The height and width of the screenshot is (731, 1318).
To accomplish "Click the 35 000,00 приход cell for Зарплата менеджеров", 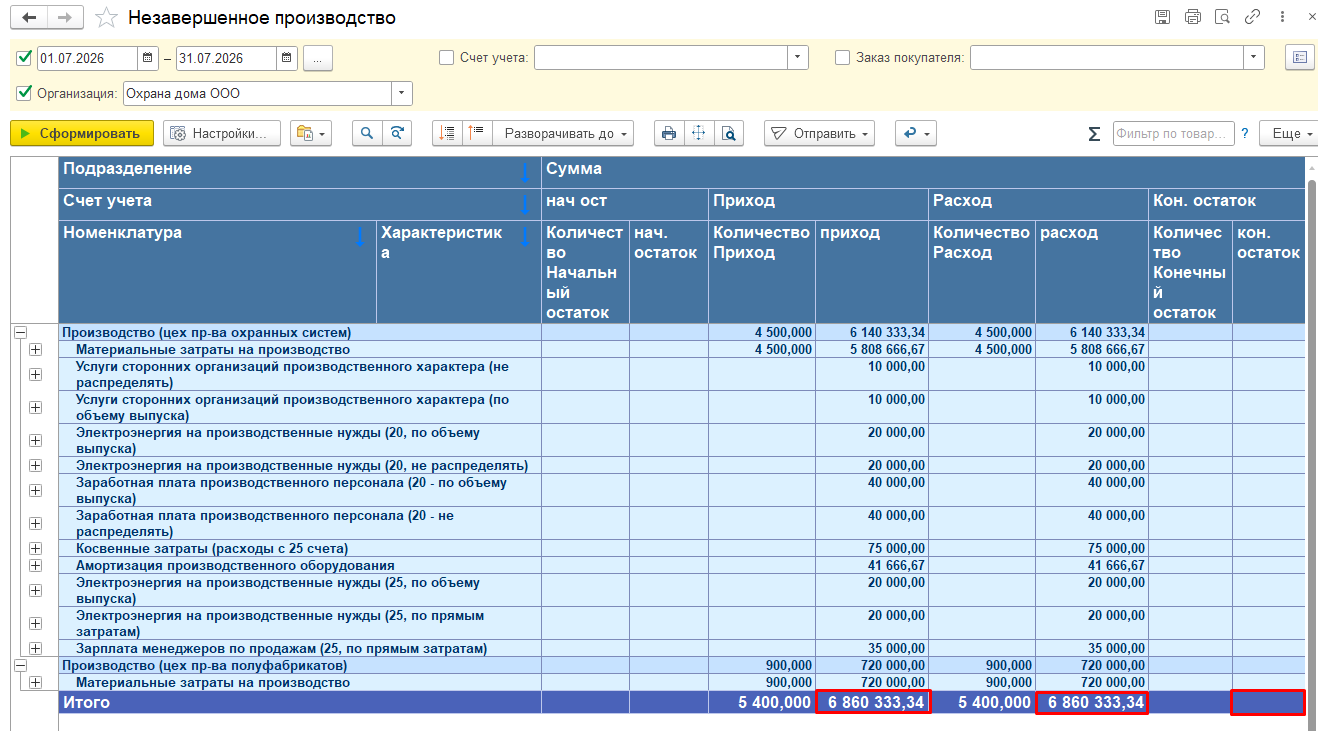I will coord(873,648).
